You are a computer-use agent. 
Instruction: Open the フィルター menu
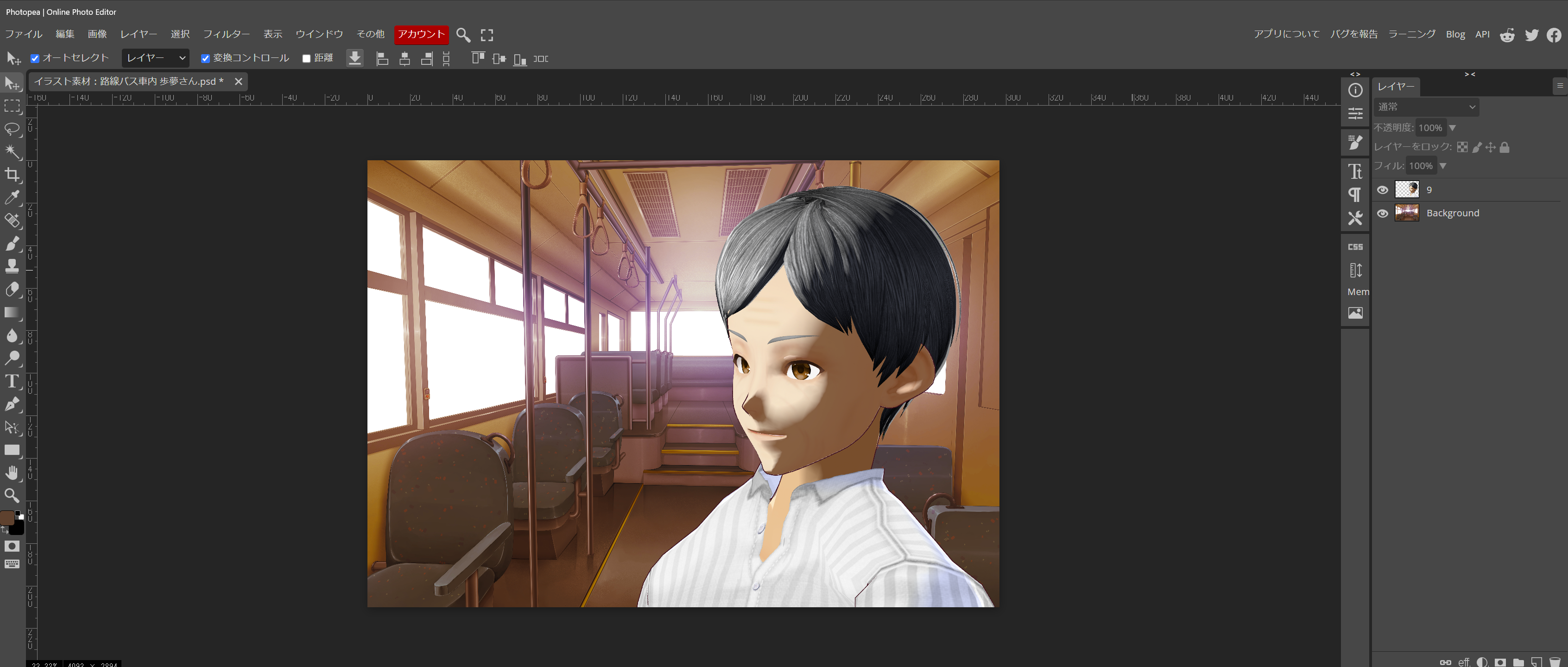[x=227, y=34]
